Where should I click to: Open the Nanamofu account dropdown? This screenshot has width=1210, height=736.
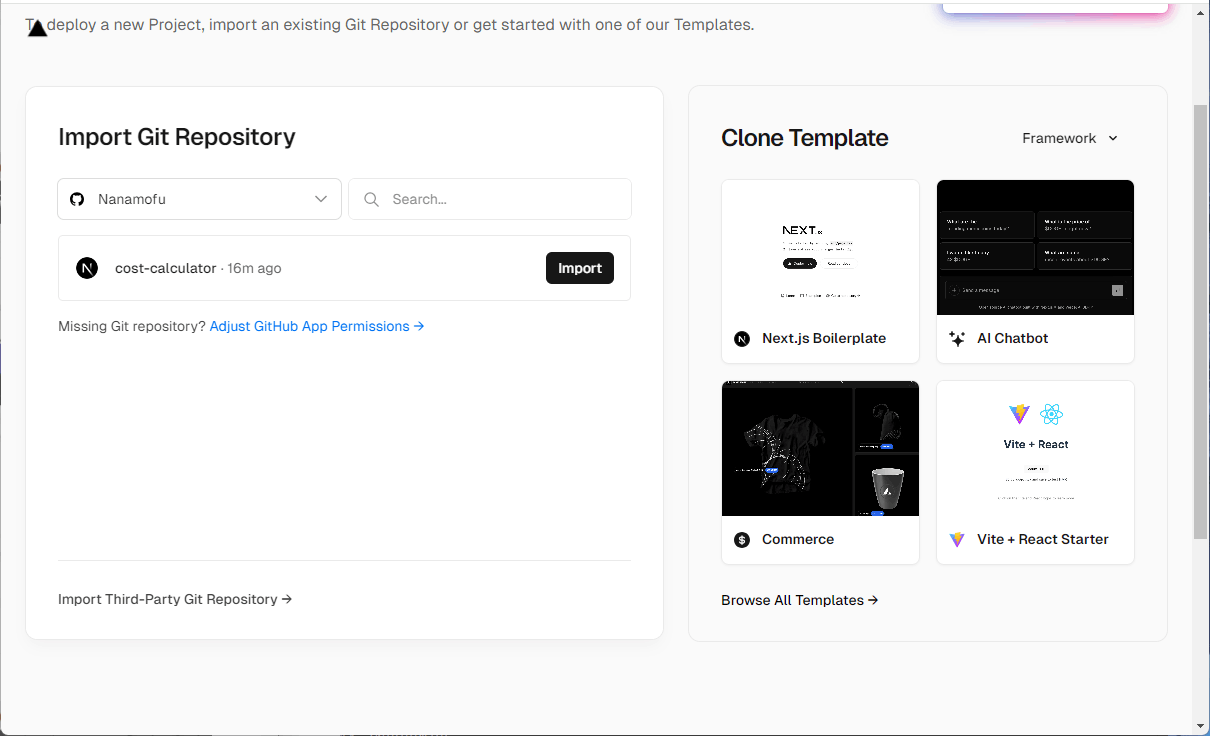(x=200, y=199)
